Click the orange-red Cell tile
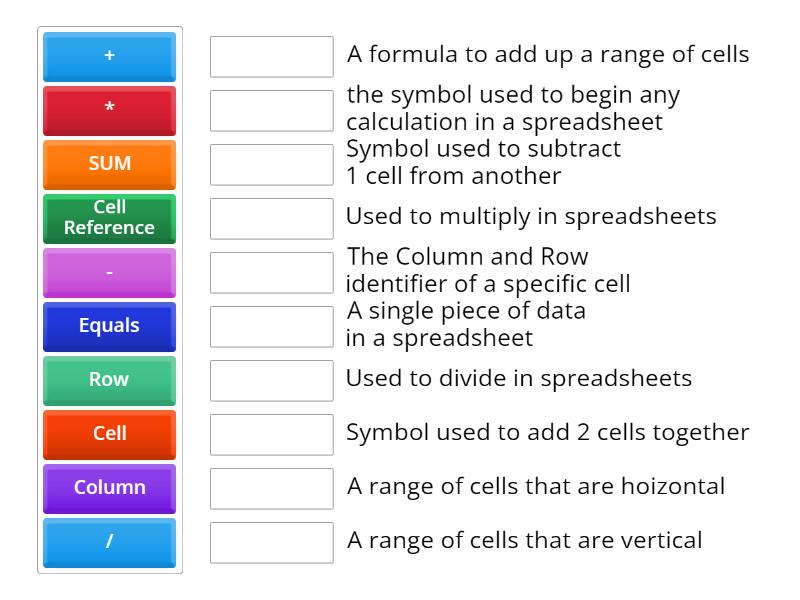 (109, 434)
